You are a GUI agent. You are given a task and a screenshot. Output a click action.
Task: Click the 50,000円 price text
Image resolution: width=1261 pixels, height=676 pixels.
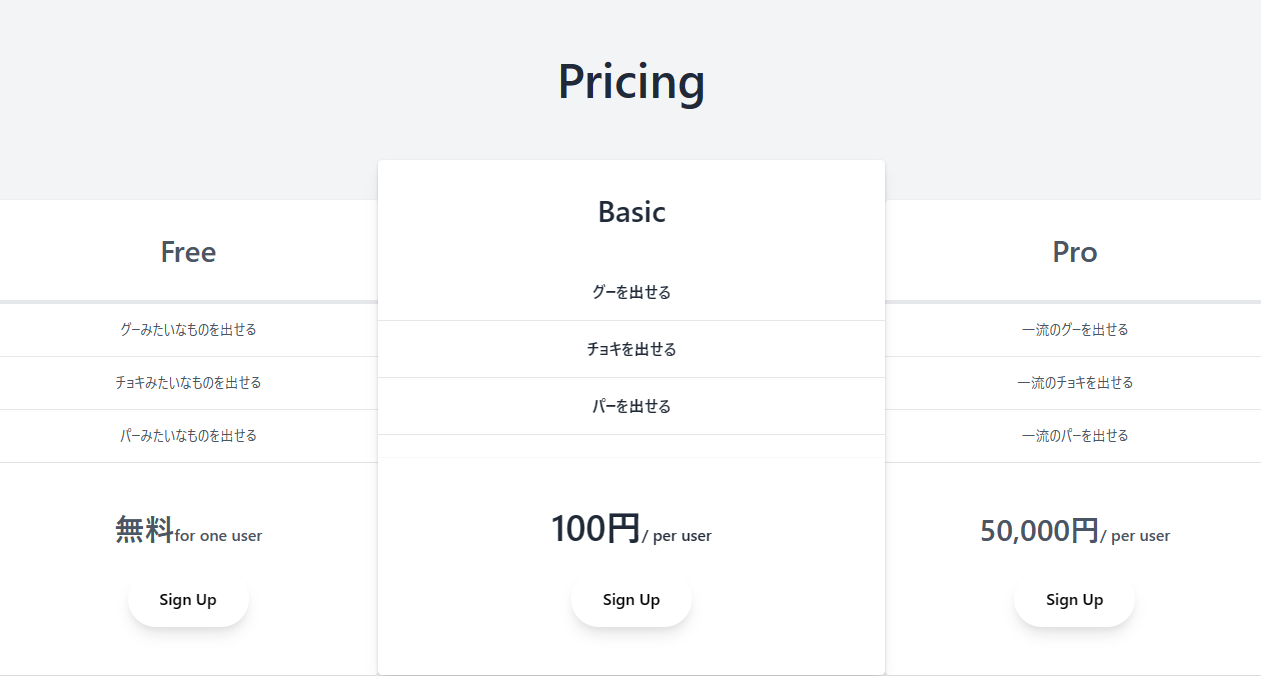1039,530
